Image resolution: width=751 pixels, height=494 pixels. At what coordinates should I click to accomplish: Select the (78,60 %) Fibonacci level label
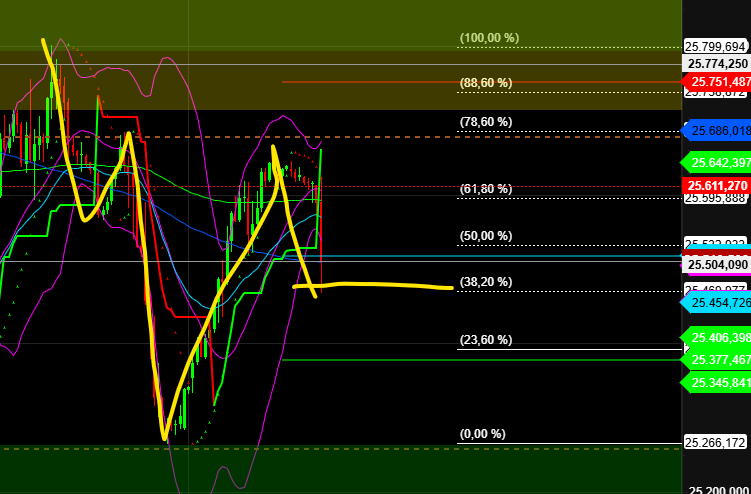tap(486, 122)
